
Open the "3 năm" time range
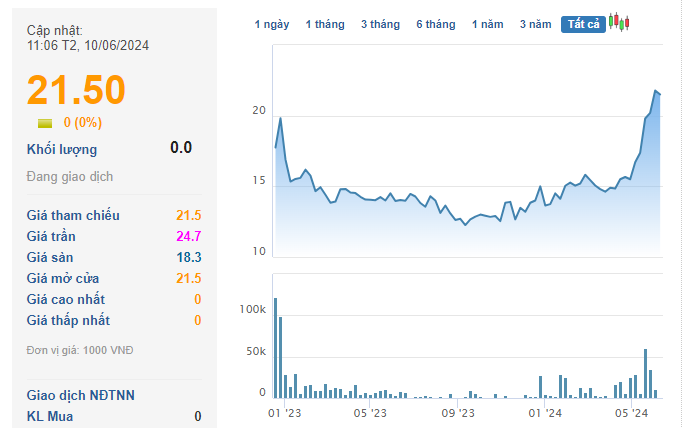(536, 24)
